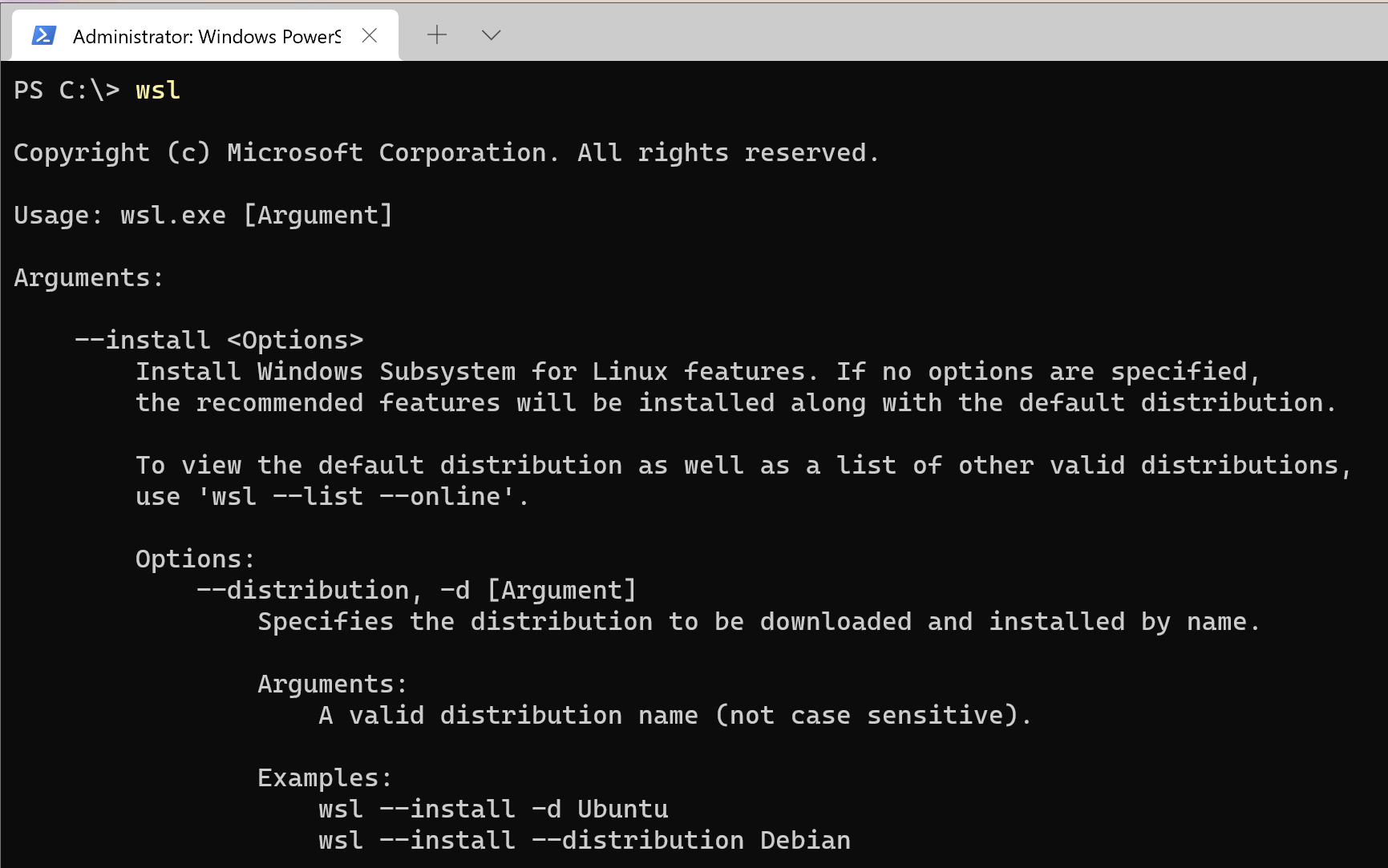1388x868 pixels.
Task: Close the Administrator: Windows PowerShell tab
Action: (370, 35)
